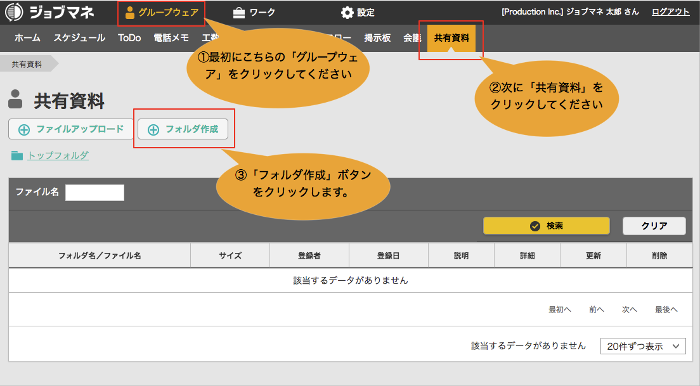Click the 登録者 column header
Image resolution: width=700 pixels, height=386 pixels.
[309, 256]
